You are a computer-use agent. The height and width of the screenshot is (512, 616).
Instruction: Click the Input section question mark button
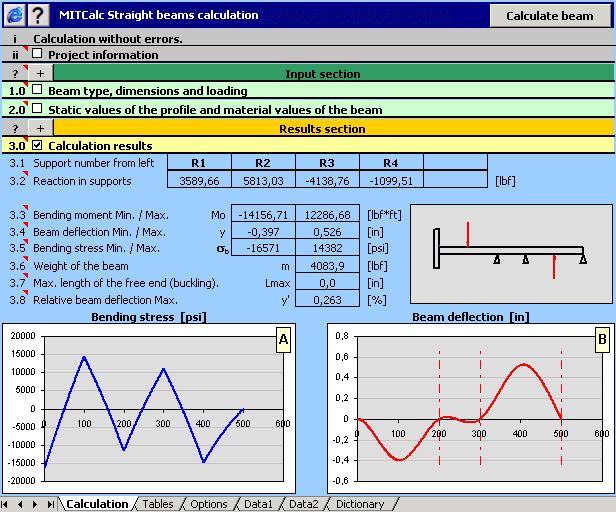point(15,73)
